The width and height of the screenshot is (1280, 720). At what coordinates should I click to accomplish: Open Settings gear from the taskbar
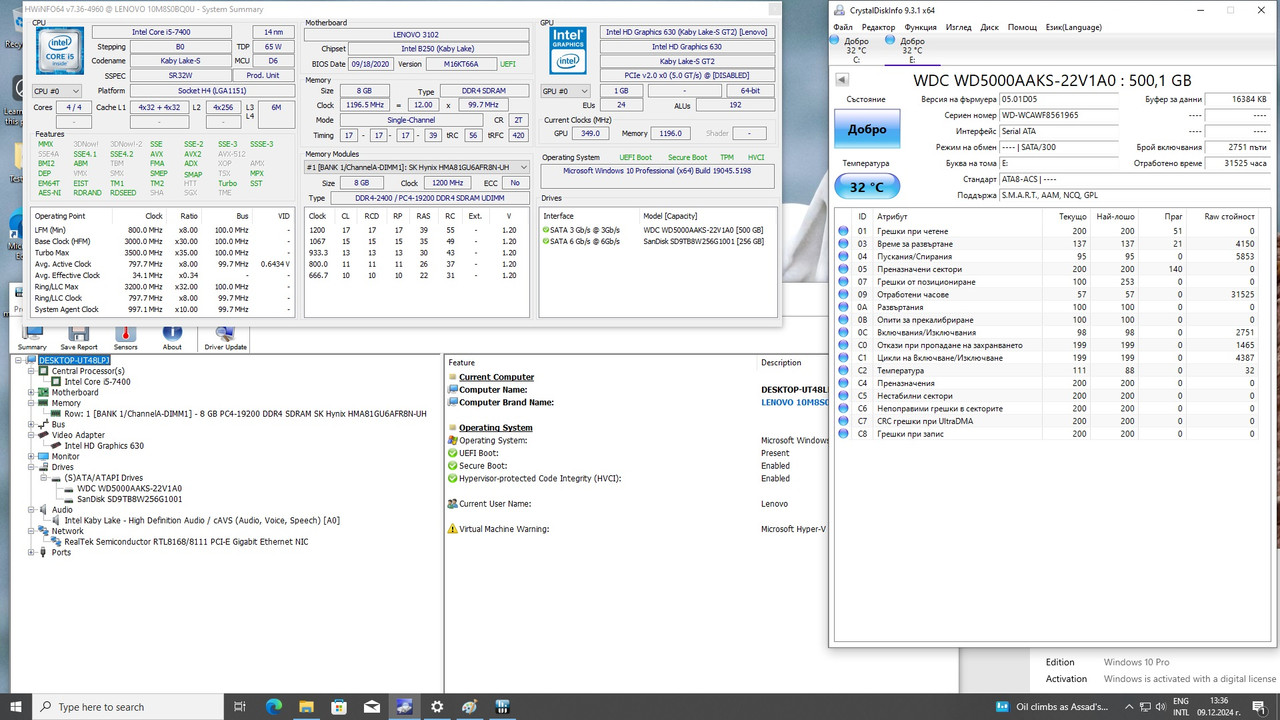pyautogui.click(x=437, y=706)
